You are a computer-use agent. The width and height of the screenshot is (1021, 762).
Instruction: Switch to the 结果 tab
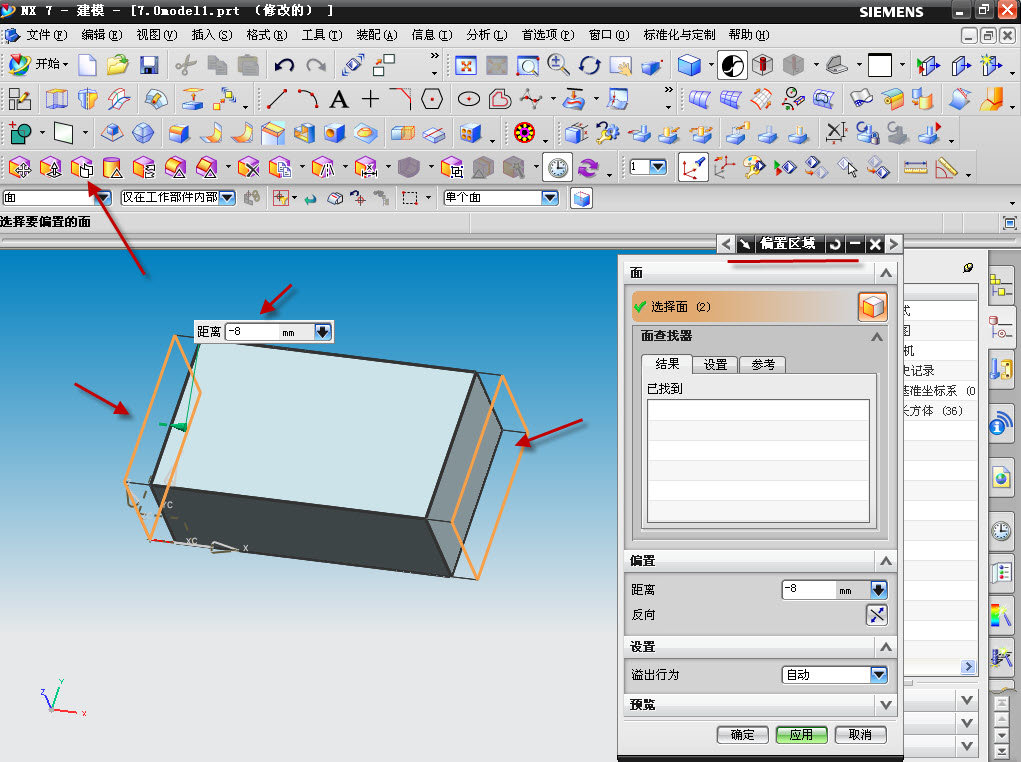667,364
